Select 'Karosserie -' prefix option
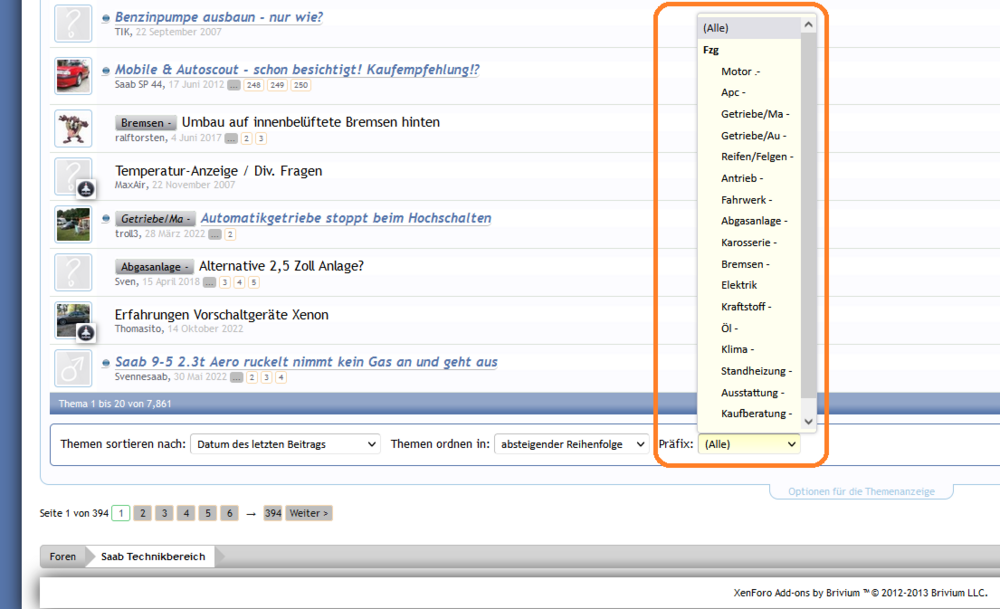The height and width of the screenshot is (609, 1000). [x=749, y=243]
